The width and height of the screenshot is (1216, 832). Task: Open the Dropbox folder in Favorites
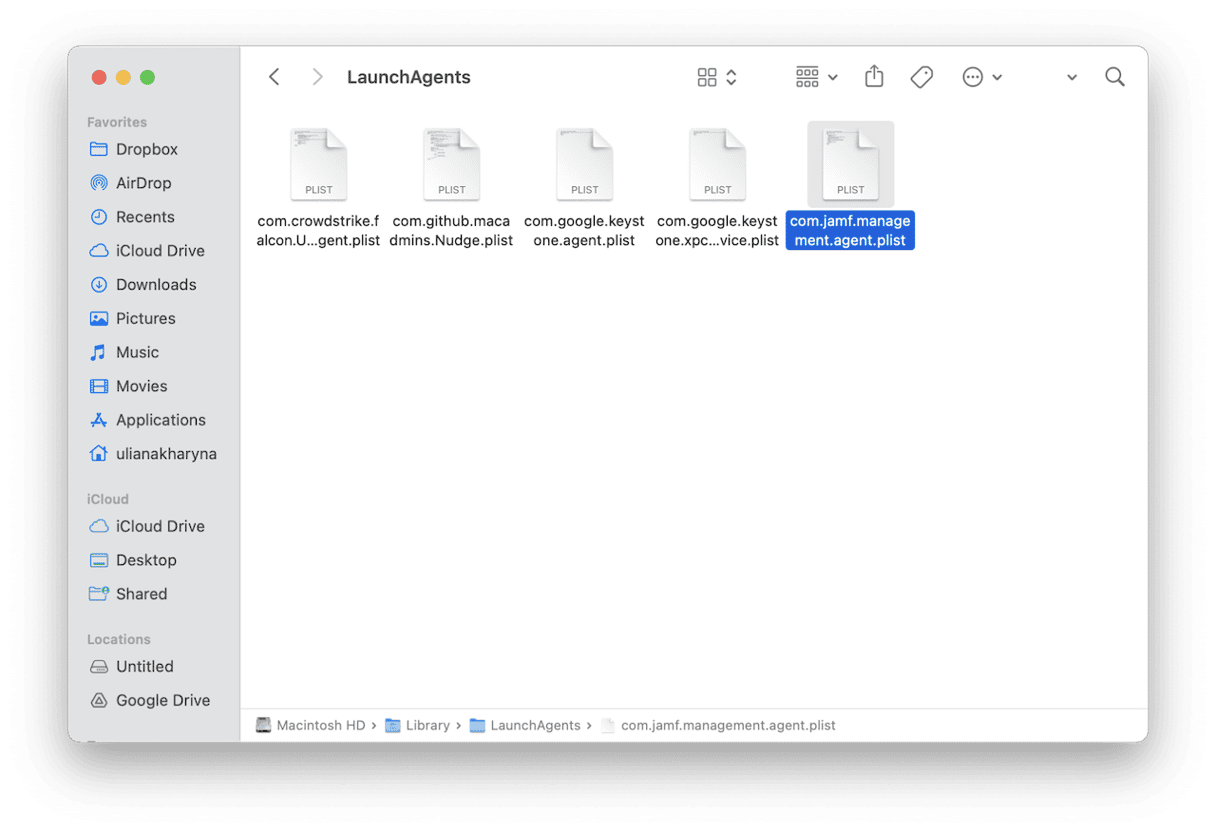[x=147, y=149]
